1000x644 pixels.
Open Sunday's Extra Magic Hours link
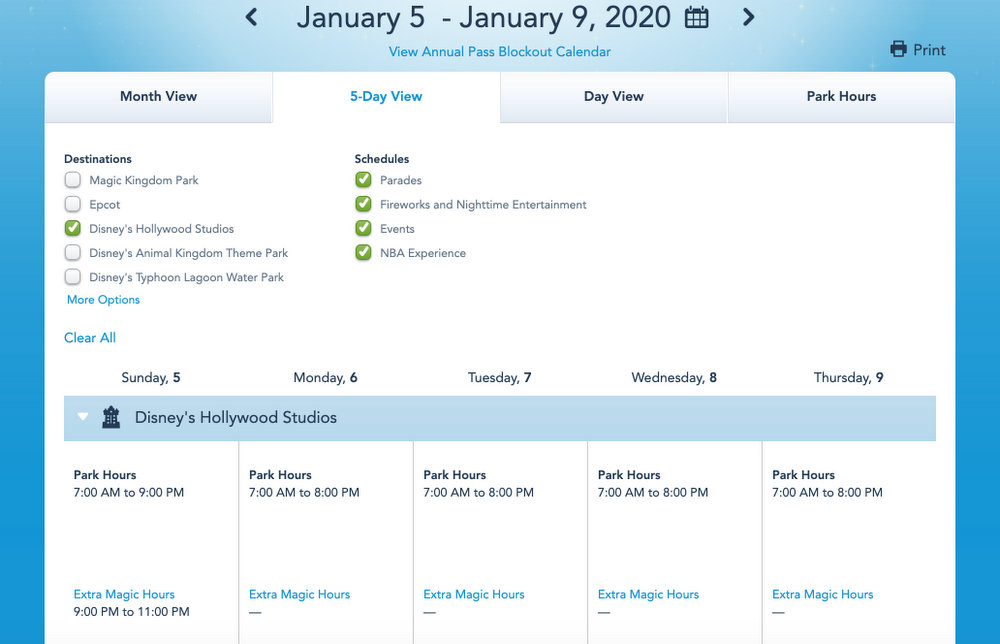(124, 594)
